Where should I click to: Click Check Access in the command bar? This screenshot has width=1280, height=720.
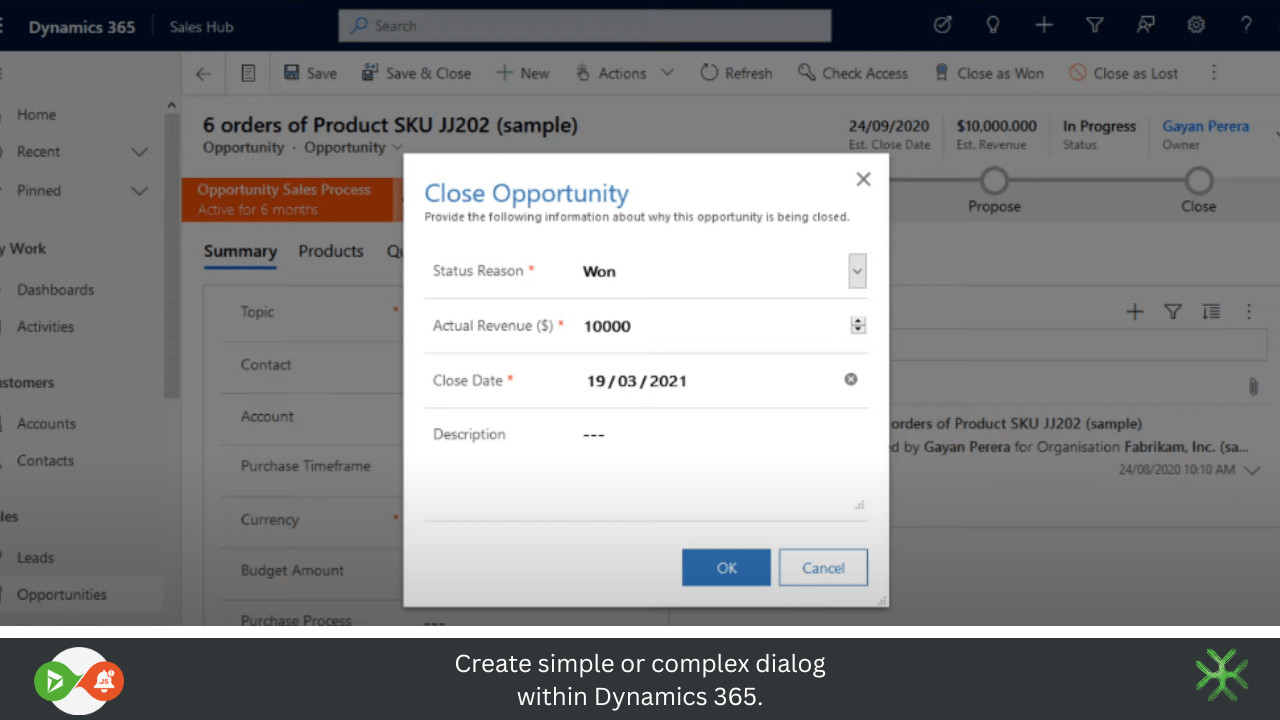[x=853, y=73]
